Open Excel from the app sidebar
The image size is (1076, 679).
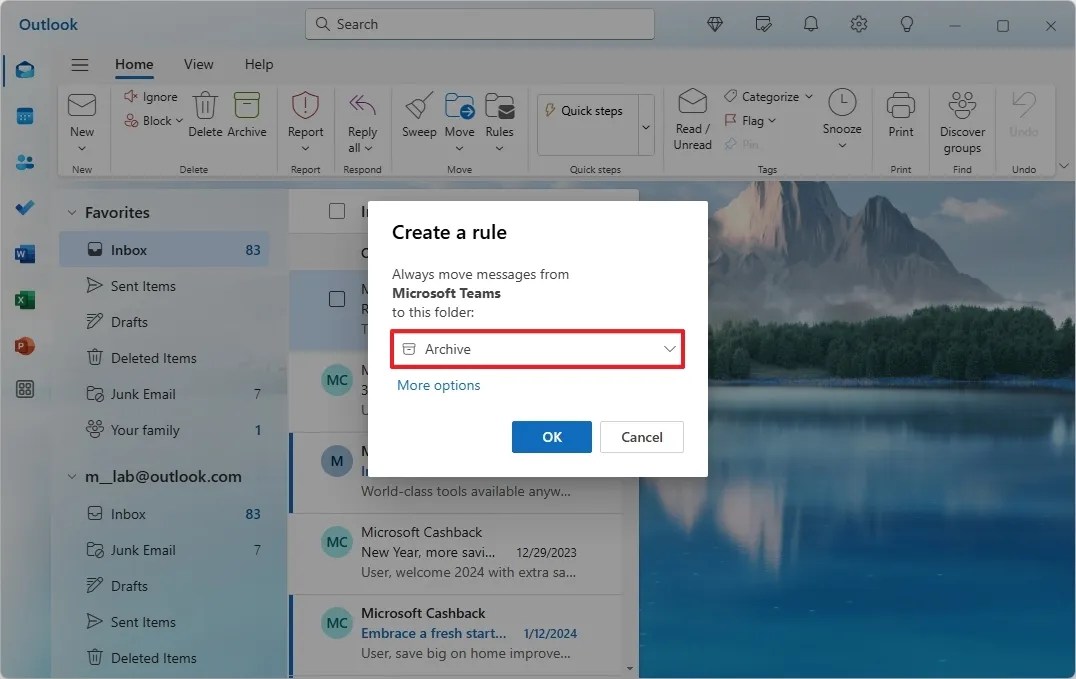click(x=25, y=299)
